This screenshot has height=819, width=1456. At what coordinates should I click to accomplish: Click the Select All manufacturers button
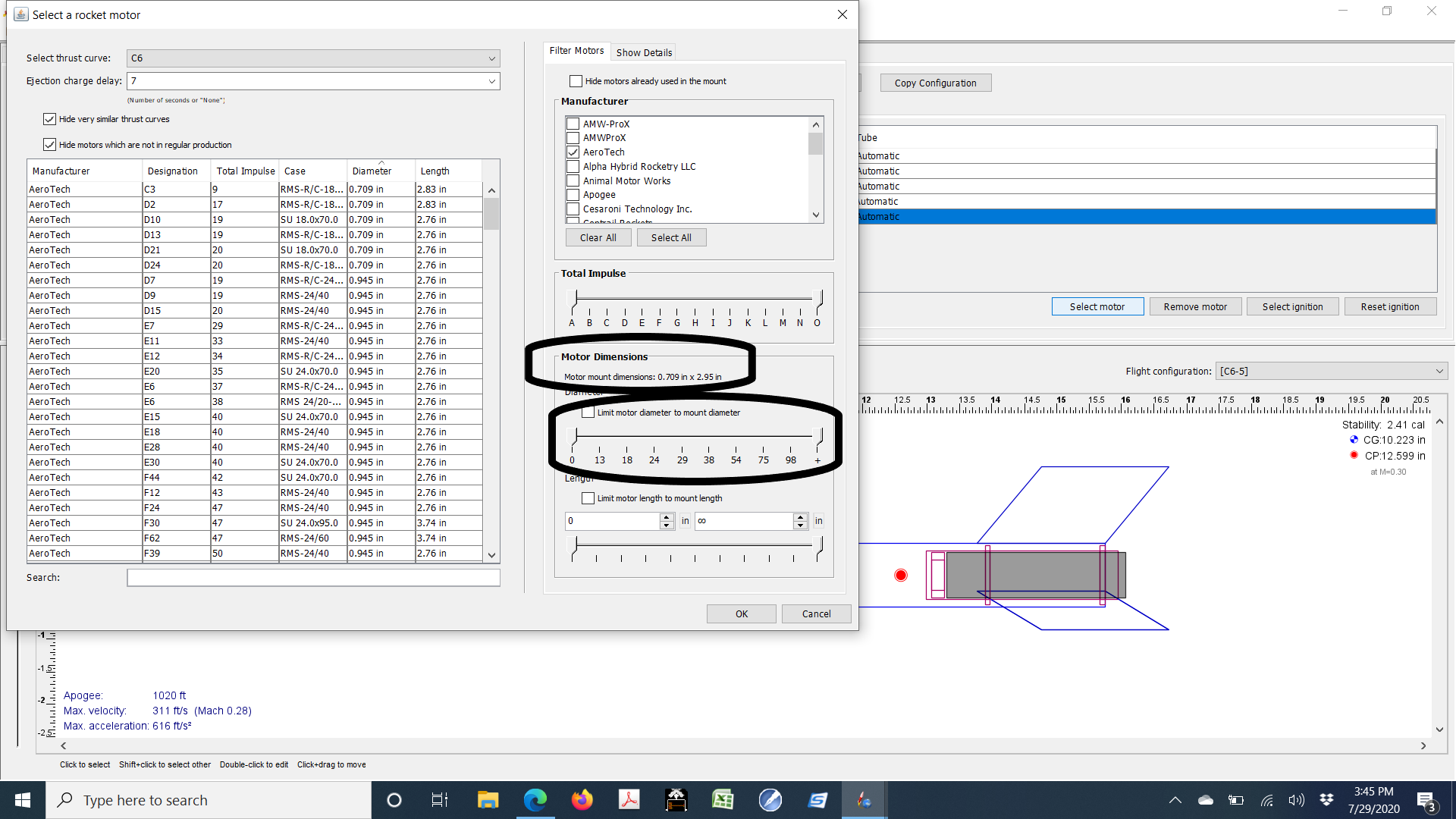tap(671, 238)
